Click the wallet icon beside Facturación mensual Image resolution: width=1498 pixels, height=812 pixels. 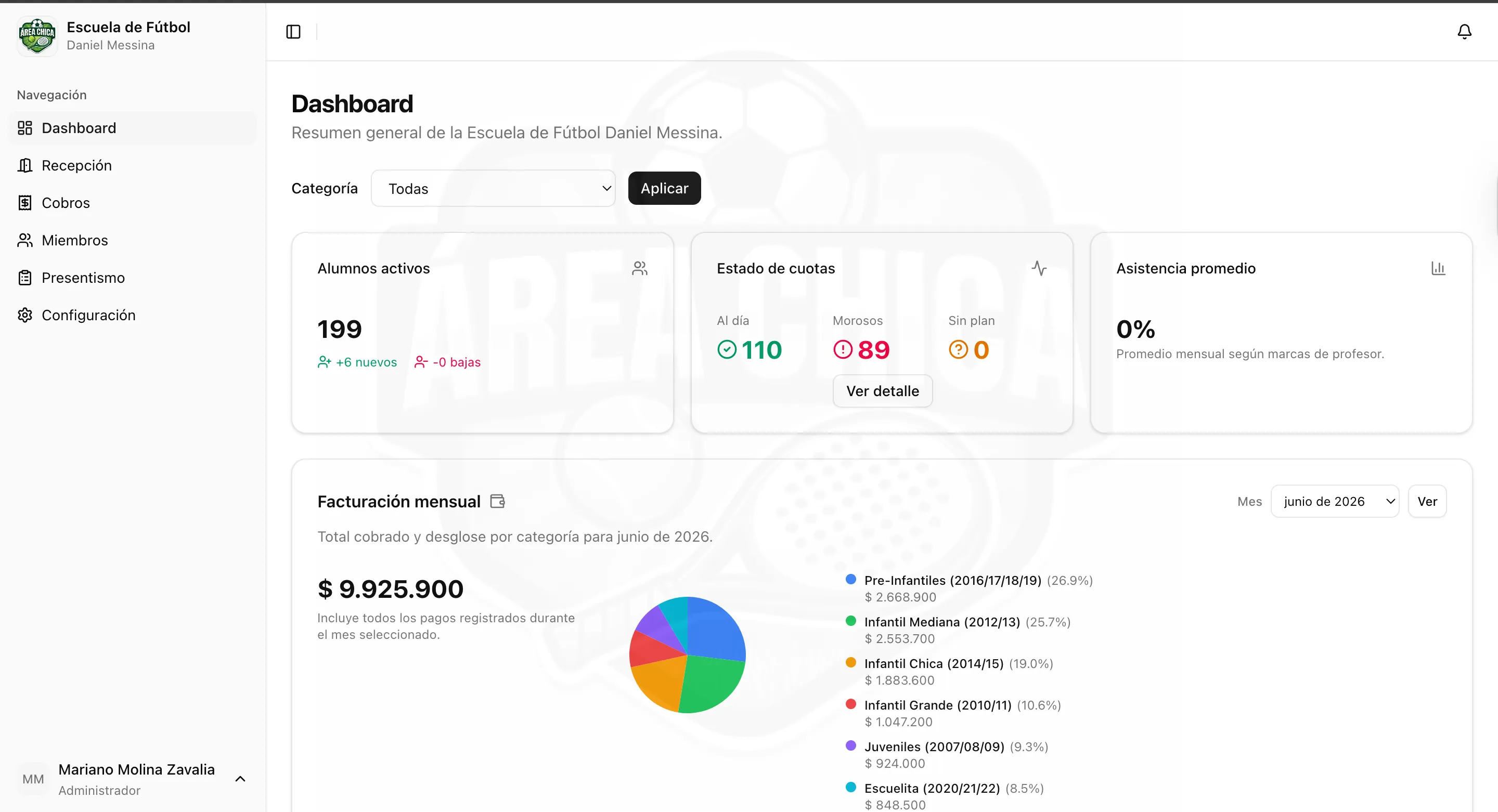click(497, 501)
